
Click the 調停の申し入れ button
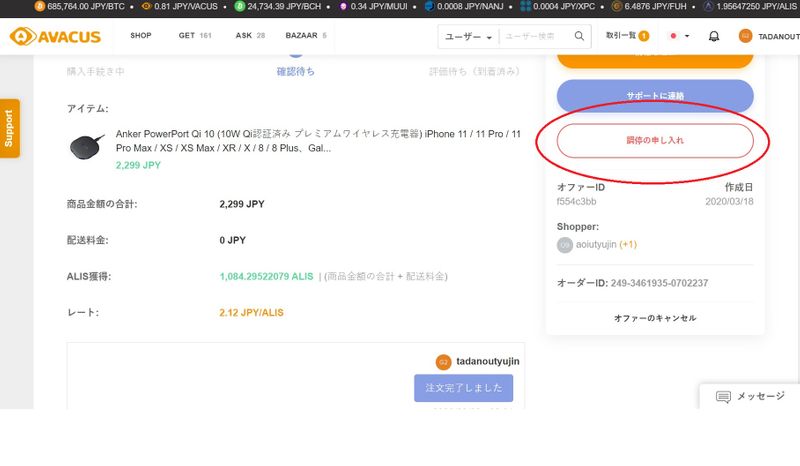[x=654, y=141]
